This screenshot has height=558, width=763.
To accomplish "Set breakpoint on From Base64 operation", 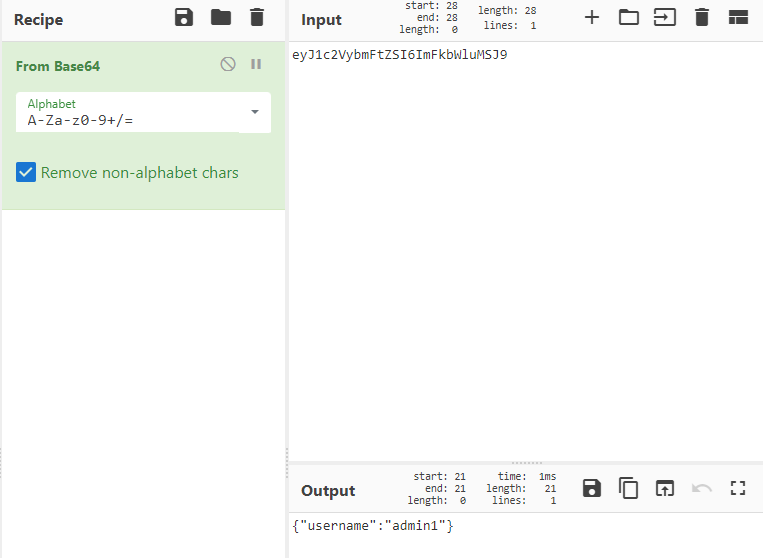I will pos(256,64).
